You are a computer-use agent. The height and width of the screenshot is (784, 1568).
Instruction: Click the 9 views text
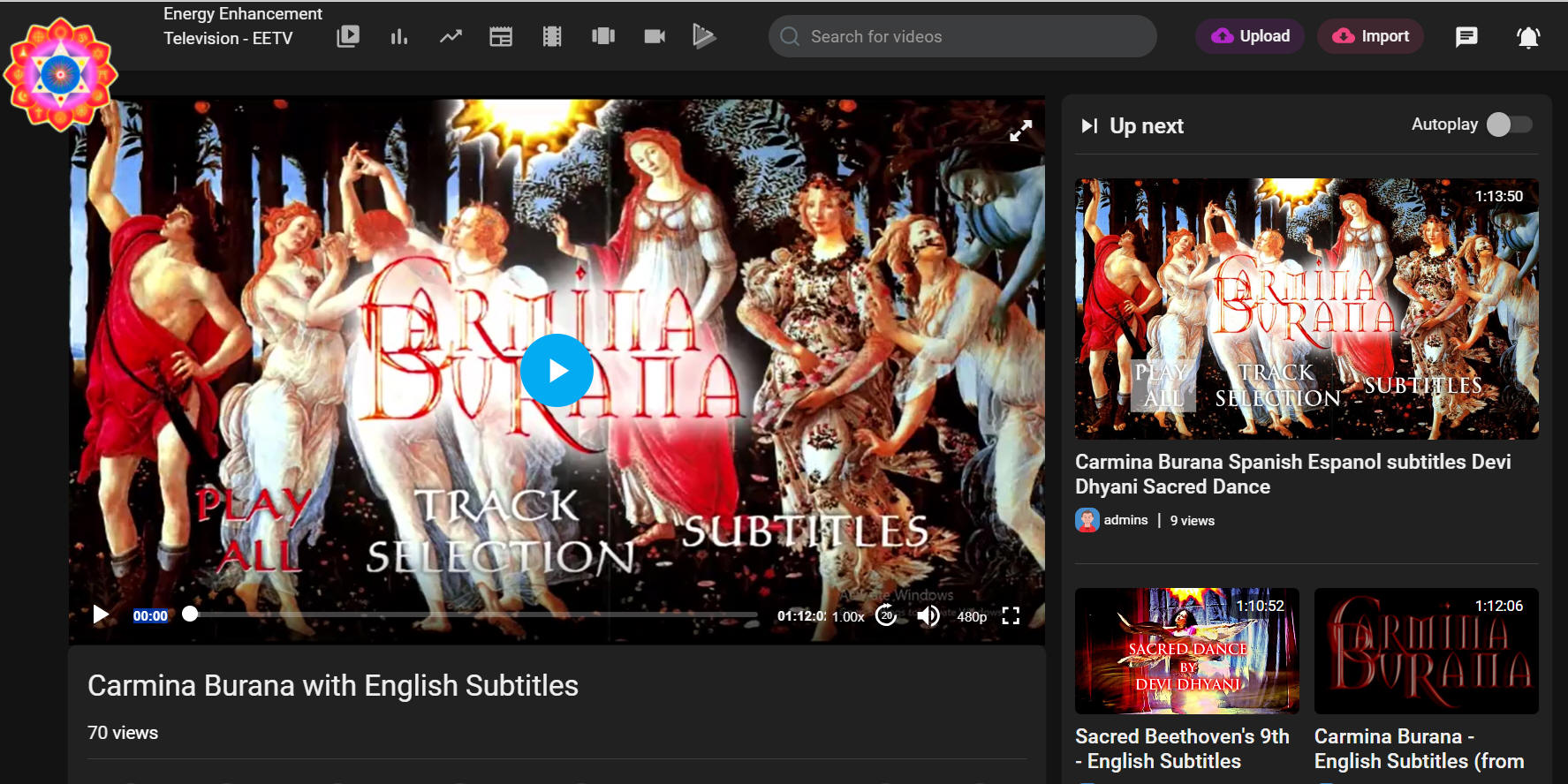point(1192,521)
